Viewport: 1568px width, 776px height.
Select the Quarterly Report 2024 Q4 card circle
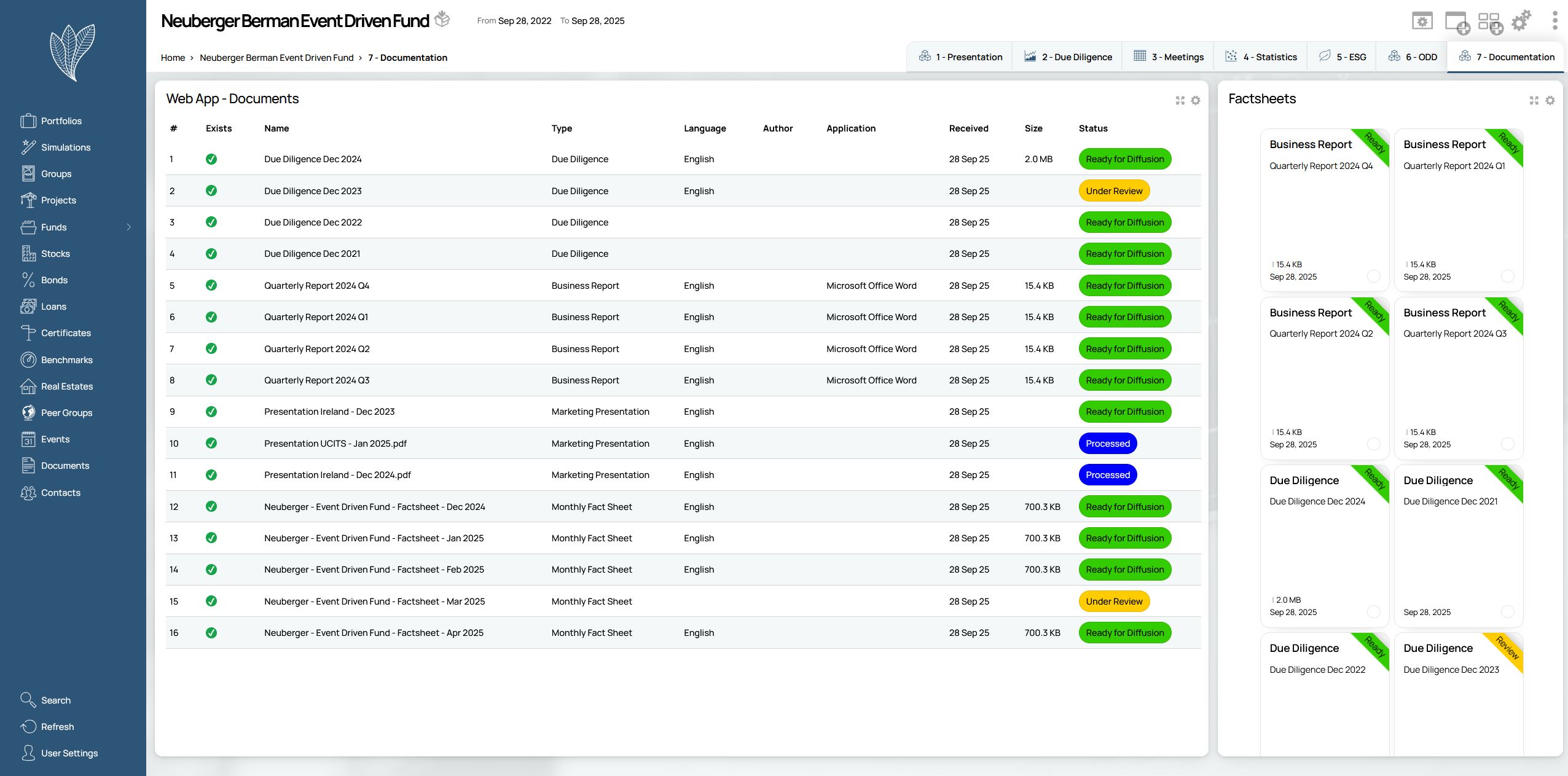point(1373,276)
